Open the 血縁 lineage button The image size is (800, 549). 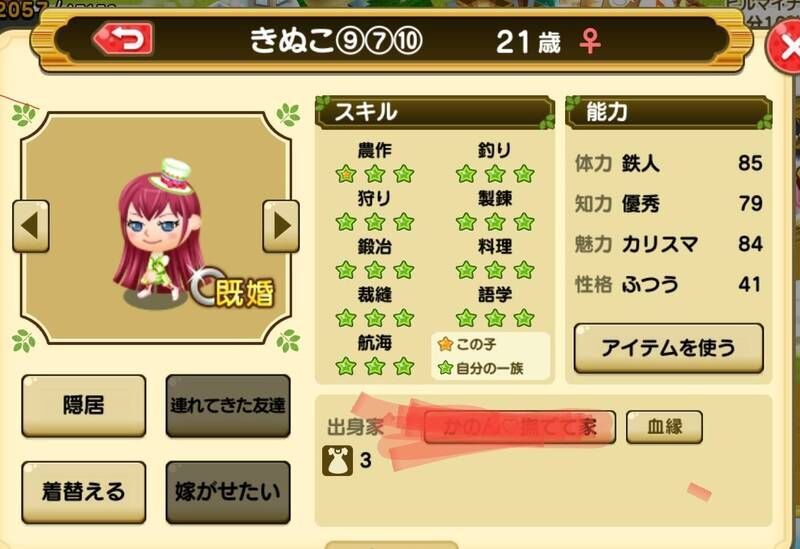(664, 427)
